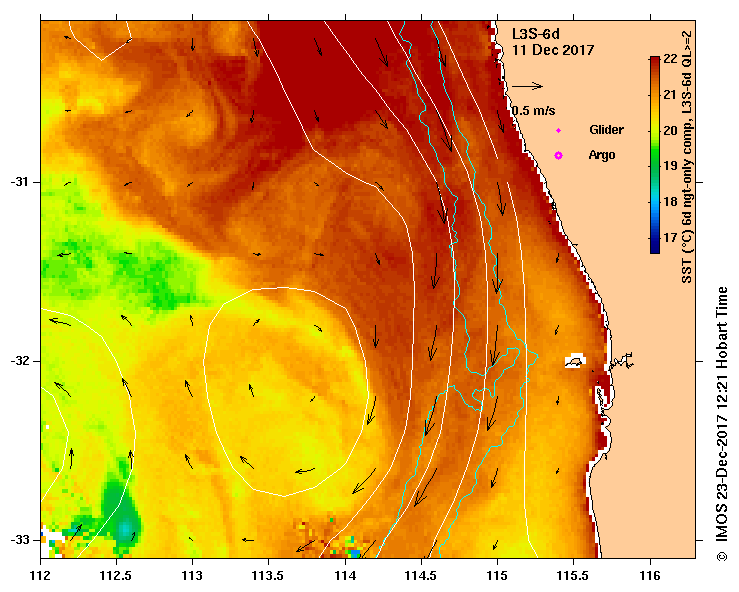Select the '11 Dec 2017' date label
Screen dimensions: 739x592
[553, 50]
